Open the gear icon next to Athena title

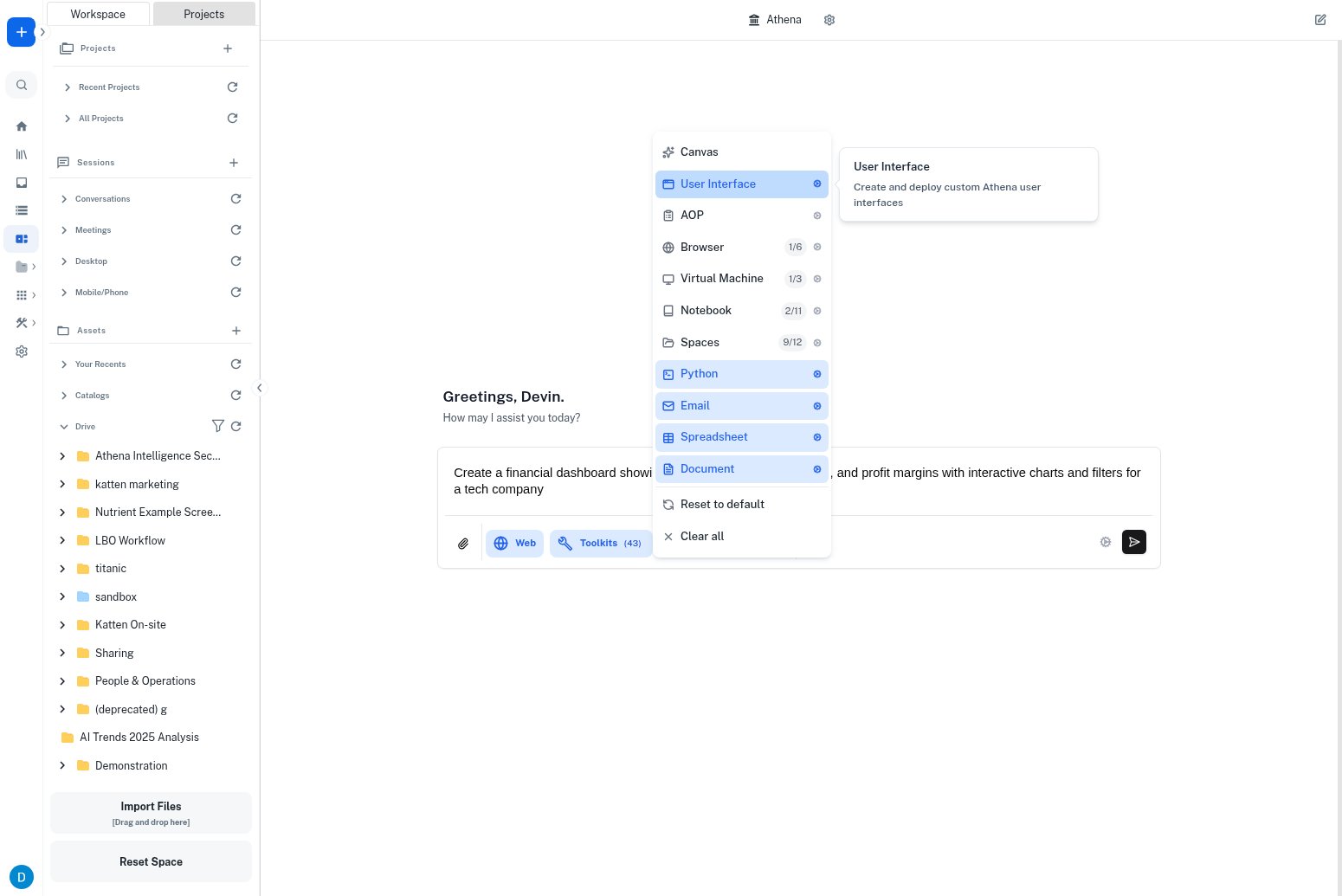829,20
